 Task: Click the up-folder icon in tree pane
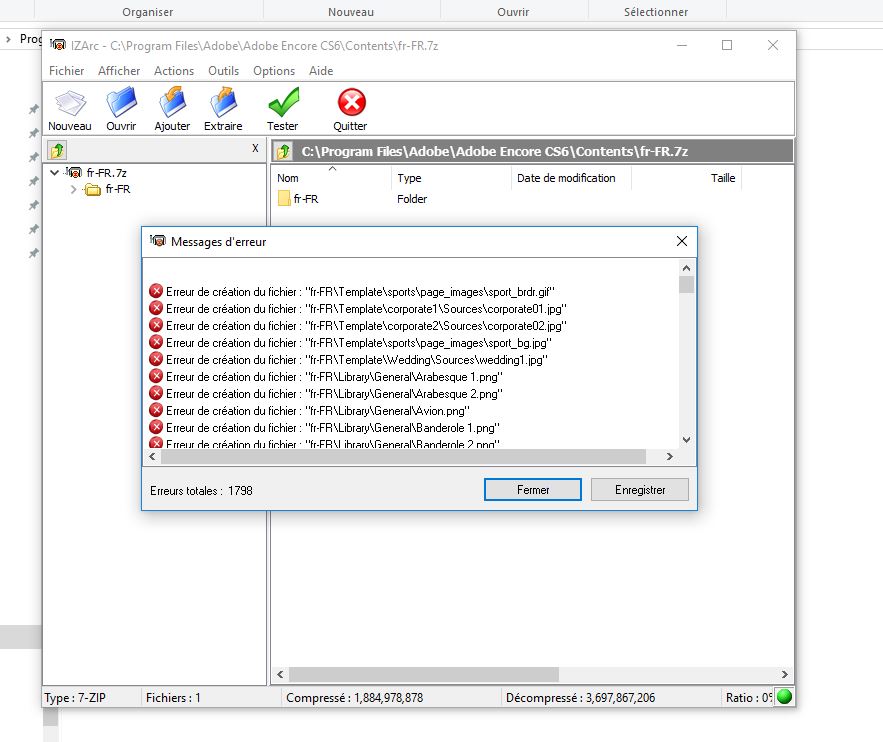click(57, 150)
